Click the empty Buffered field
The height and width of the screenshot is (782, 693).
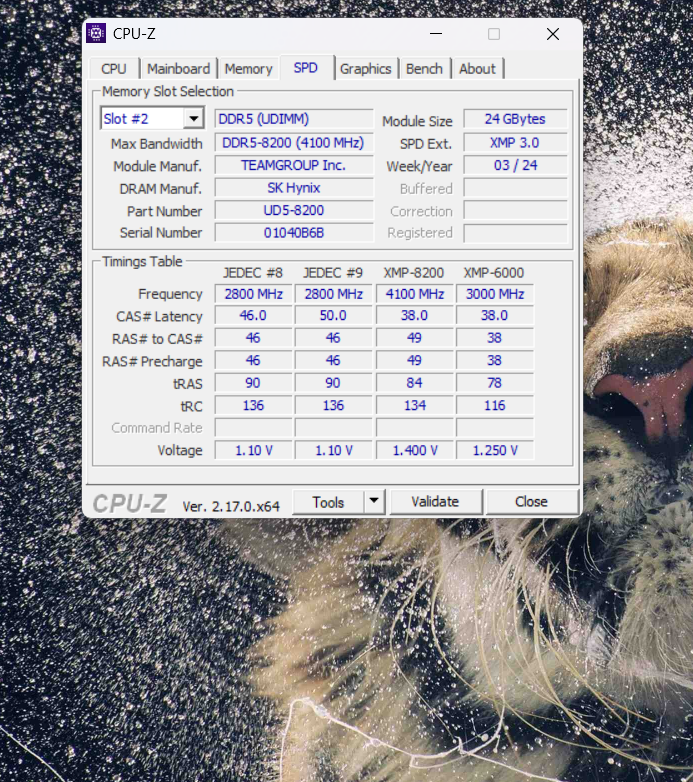tap(515, 189)
